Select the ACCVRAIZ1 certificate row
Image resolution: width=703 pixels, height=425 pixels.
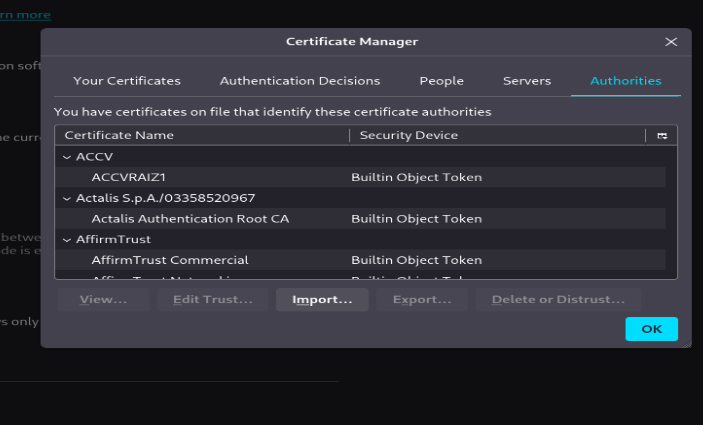128,177
